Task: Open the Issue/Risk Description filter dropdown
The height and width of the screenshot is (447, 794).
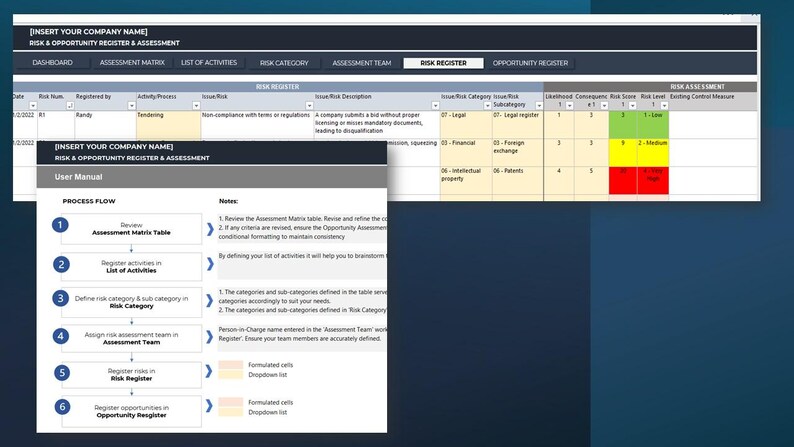Action: [x=435, y=105]
